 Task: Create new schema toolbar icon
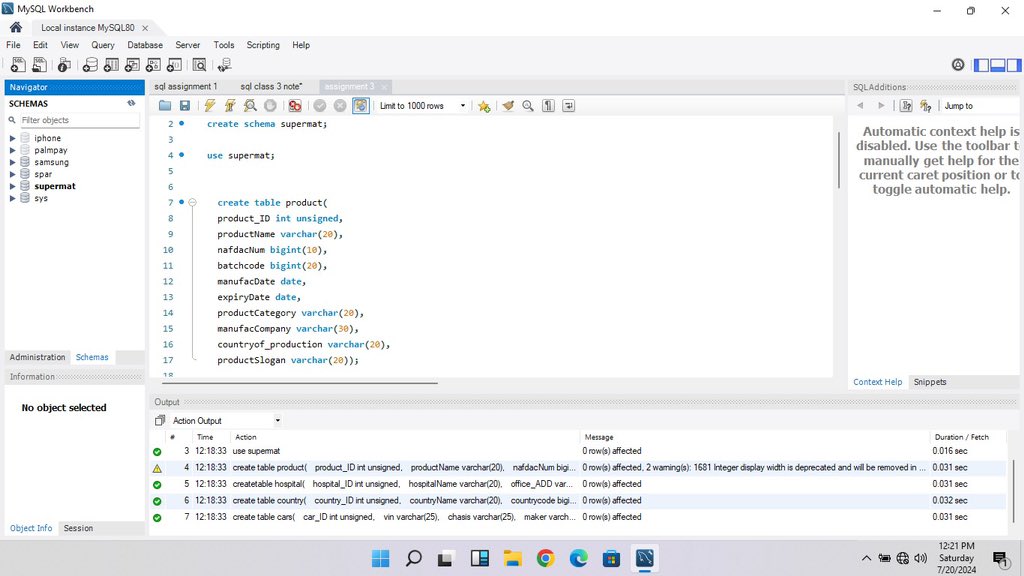coord(90,65)
